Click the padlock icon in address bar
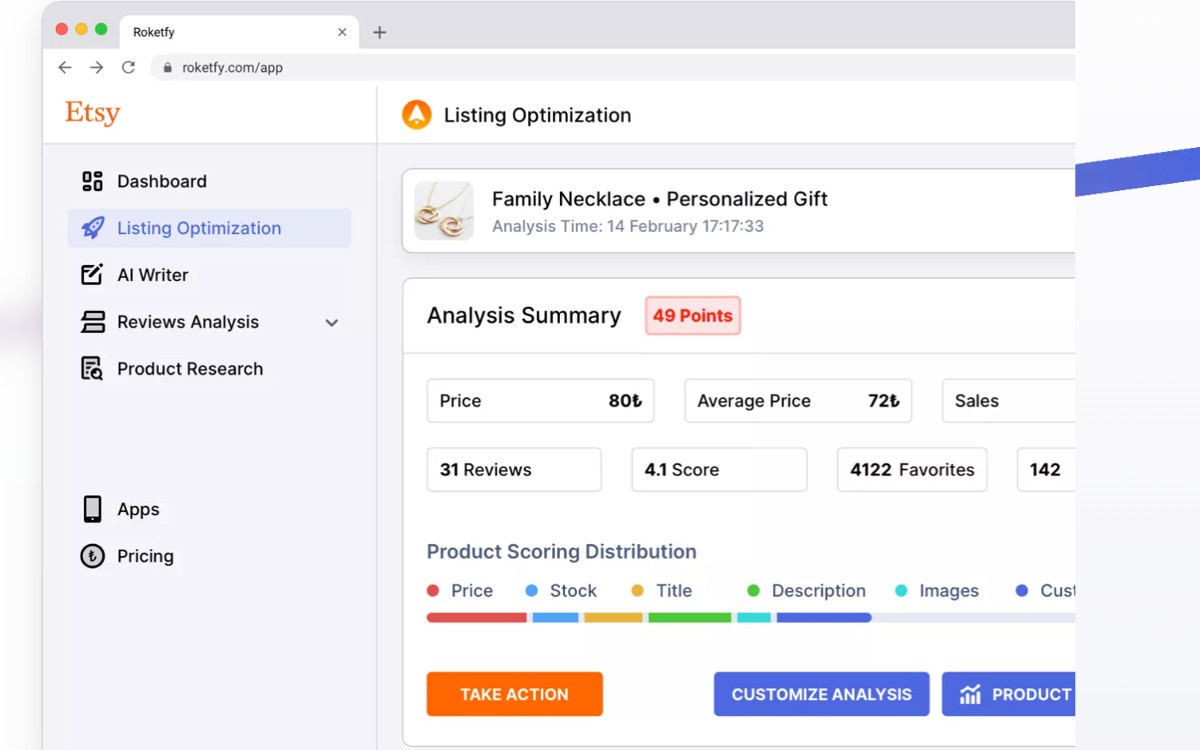 (167, 68)
